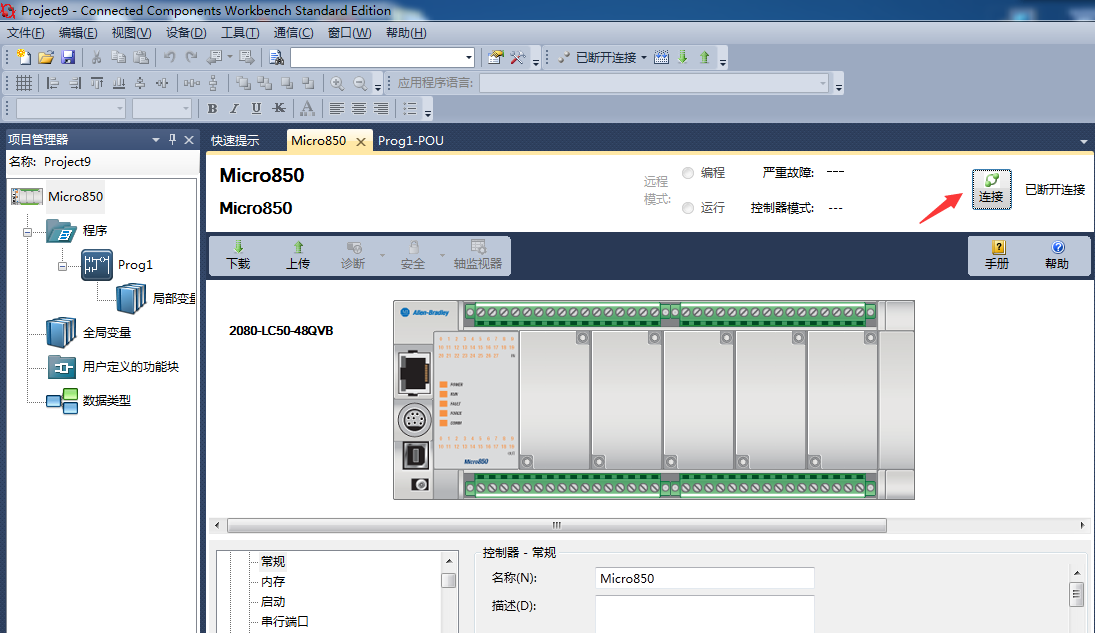
Task: Switch to the Prog1-POU tab
Action: [x=411, y=141]
